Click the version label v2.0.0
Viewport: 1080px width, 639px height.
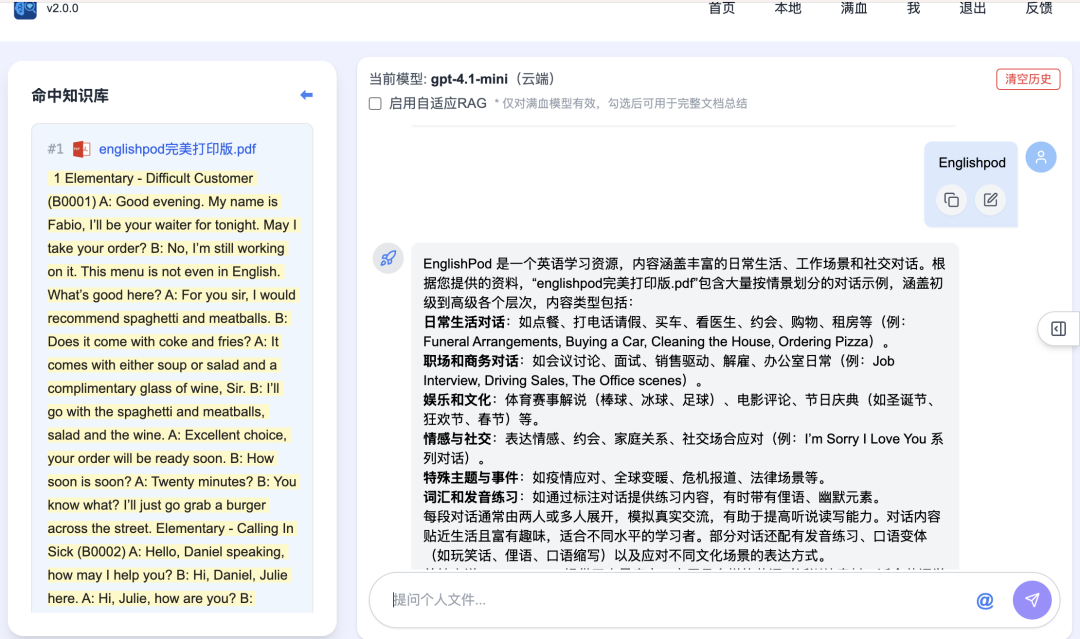(63, 8)
